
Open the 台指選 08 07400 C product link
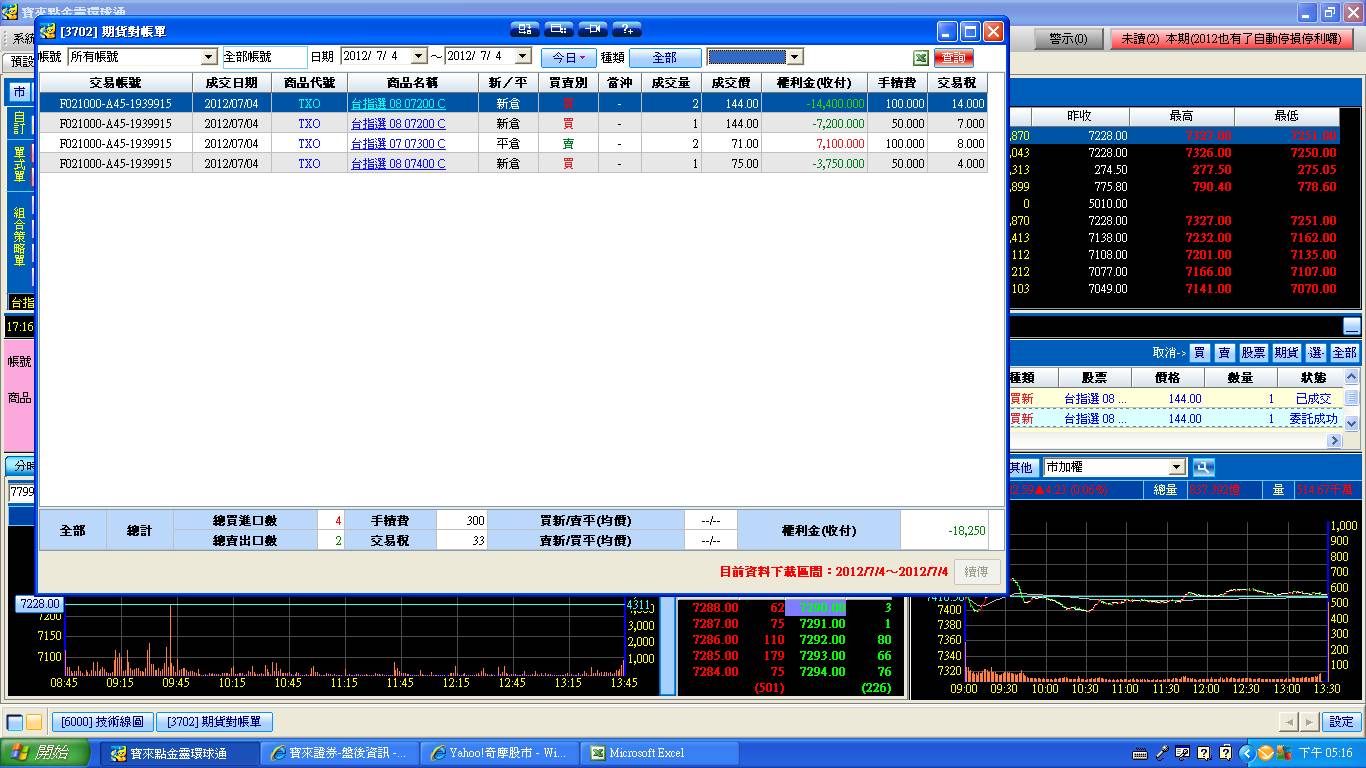[398, 164]
